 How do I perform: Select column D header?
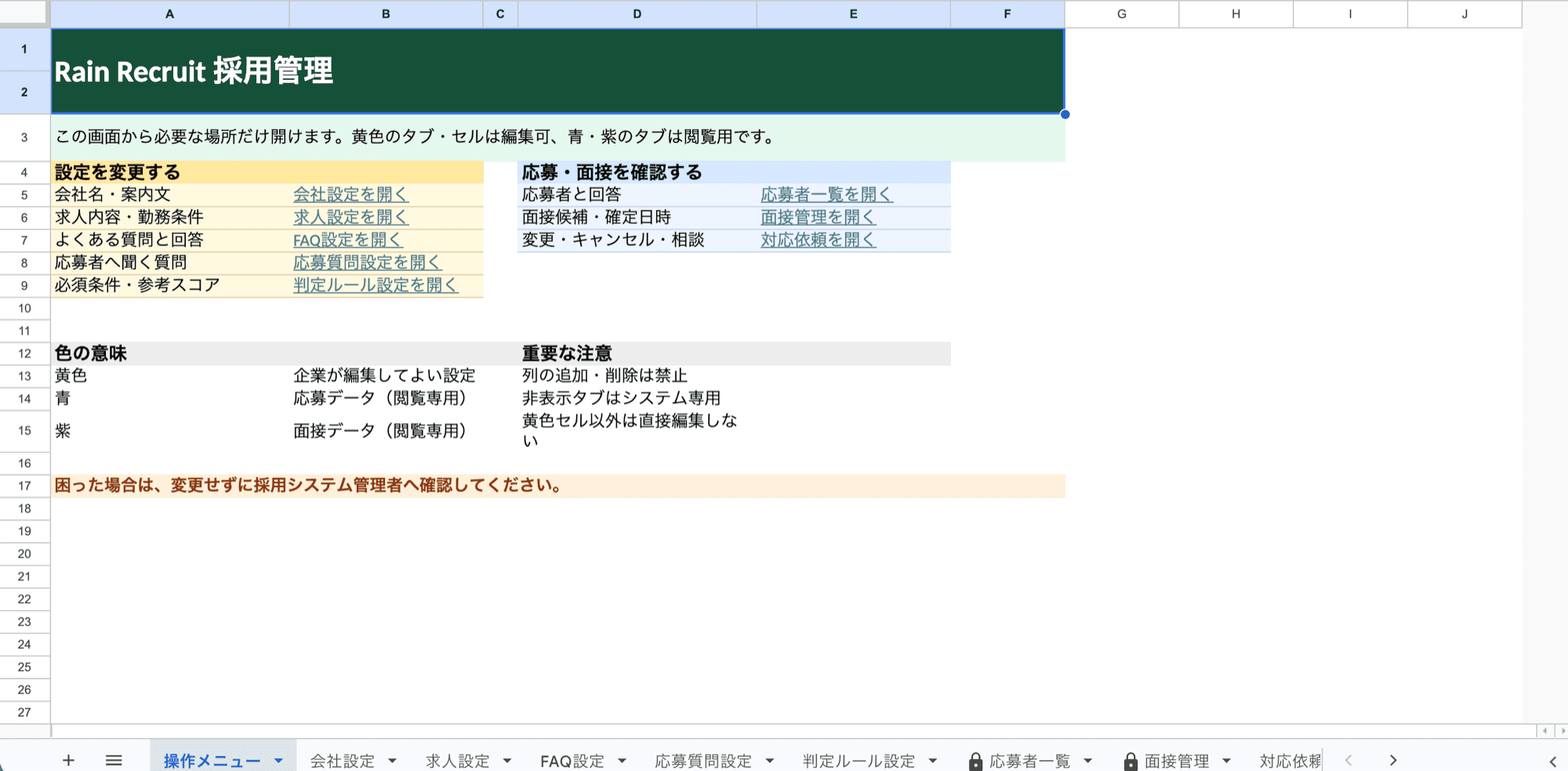(x=637, y=14)
